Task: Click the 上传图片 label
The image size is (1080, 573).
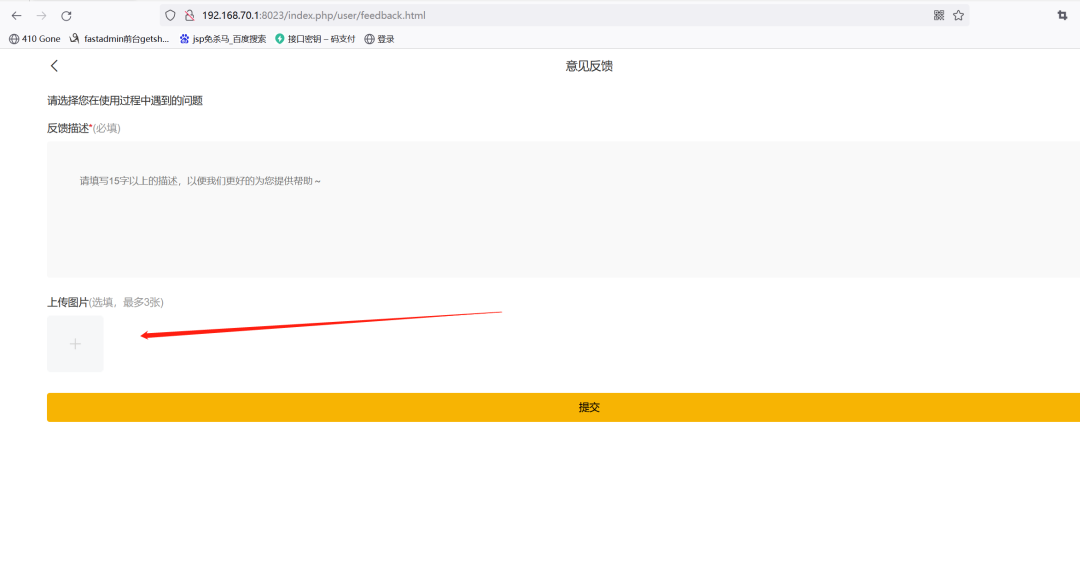Action: click(x=68, y=302)
